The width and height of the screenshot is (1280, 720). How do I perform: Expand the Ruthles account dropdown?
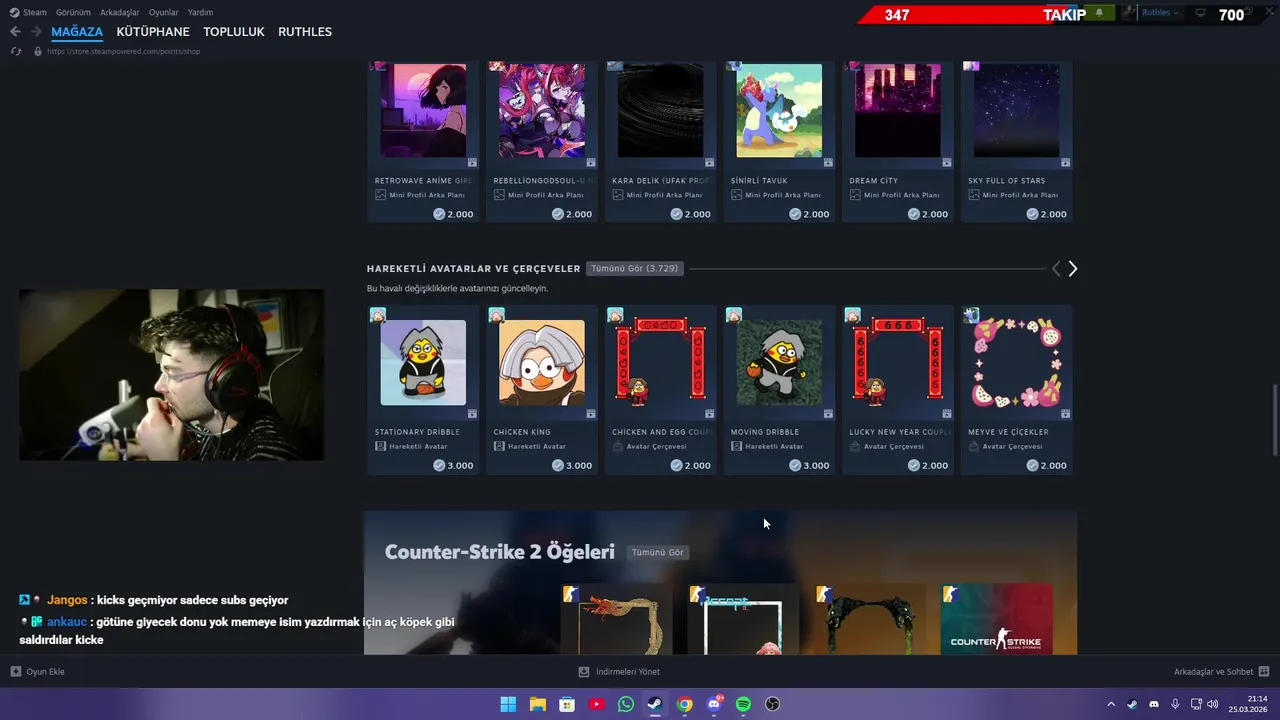coord(1159,13)
